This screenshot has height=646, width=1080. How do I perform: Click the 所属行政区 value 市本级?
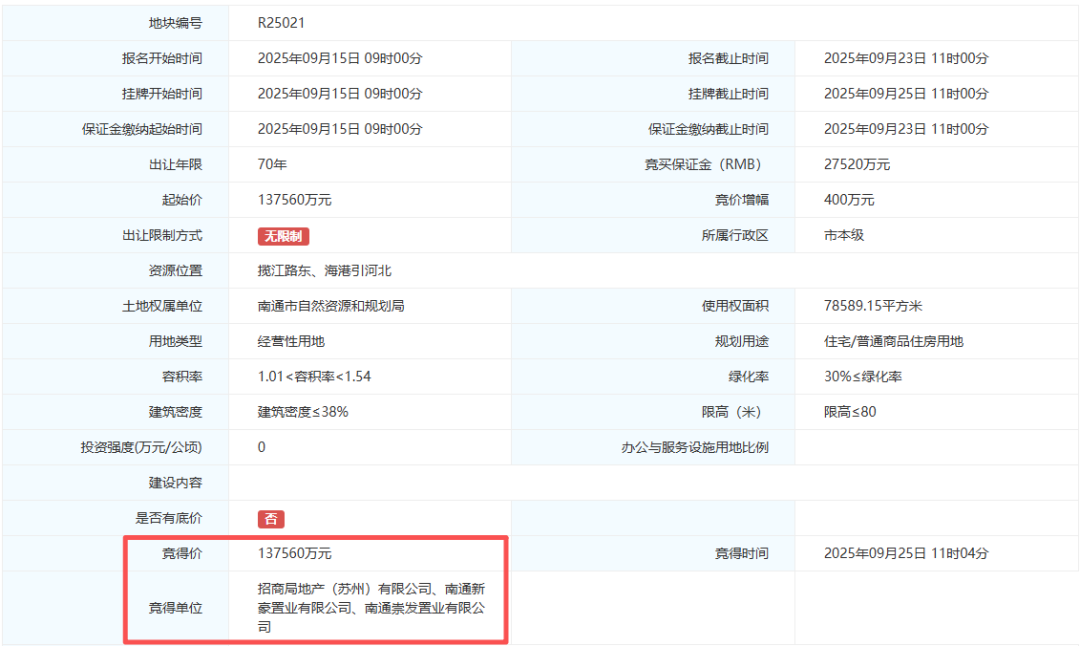point(844,235)
